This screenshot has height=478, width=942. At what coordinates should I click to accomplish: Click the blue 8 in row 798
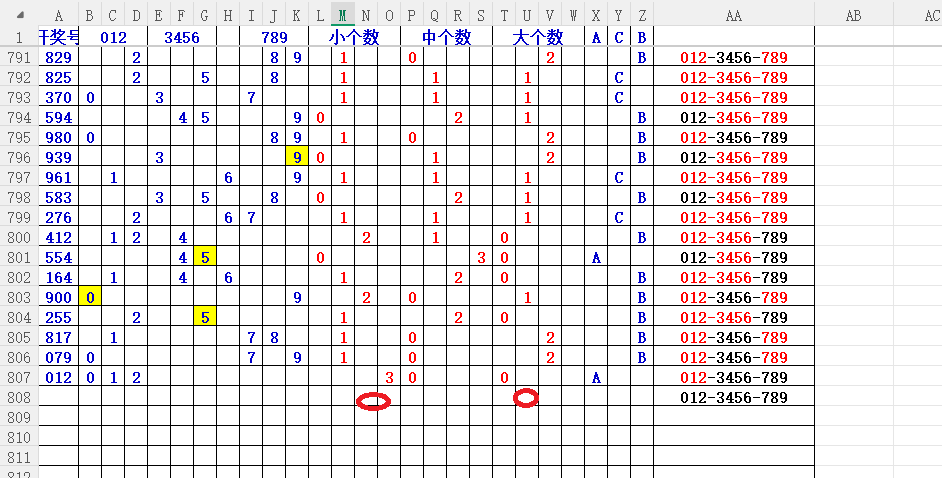coord(274,198)
